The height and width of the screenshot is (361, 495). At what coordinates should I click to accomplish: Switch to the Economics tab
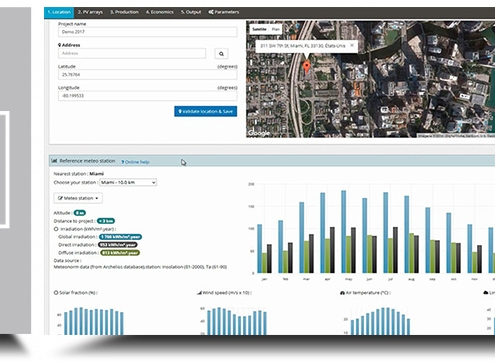(x=159, y=12)
